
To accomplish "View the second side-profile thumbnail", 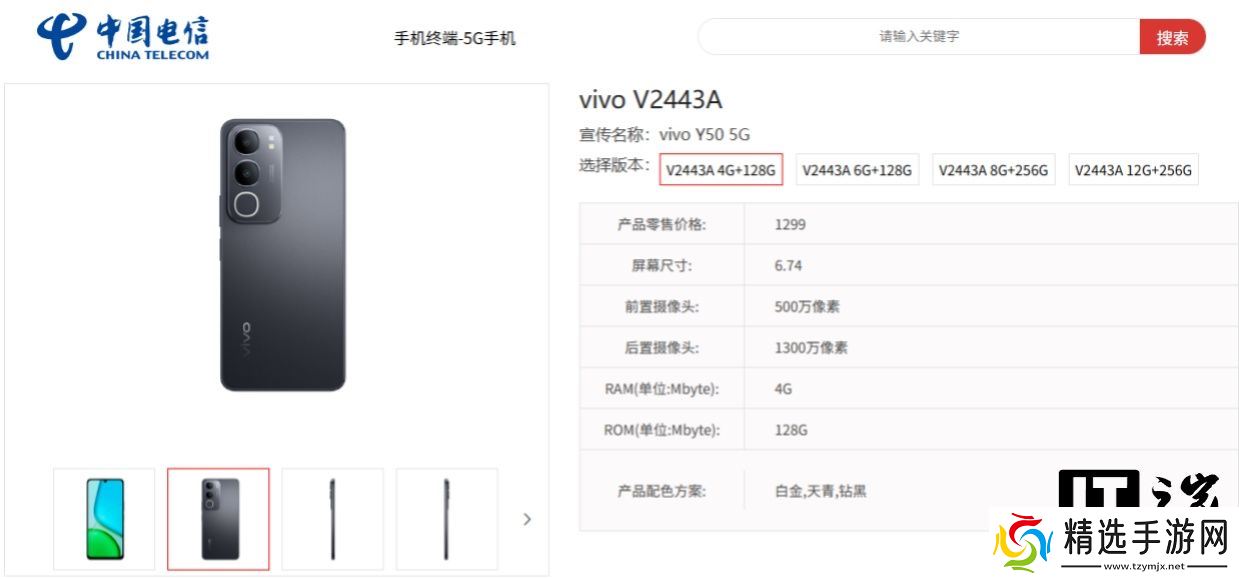I will pyautogui.click(x=447, y=519).
